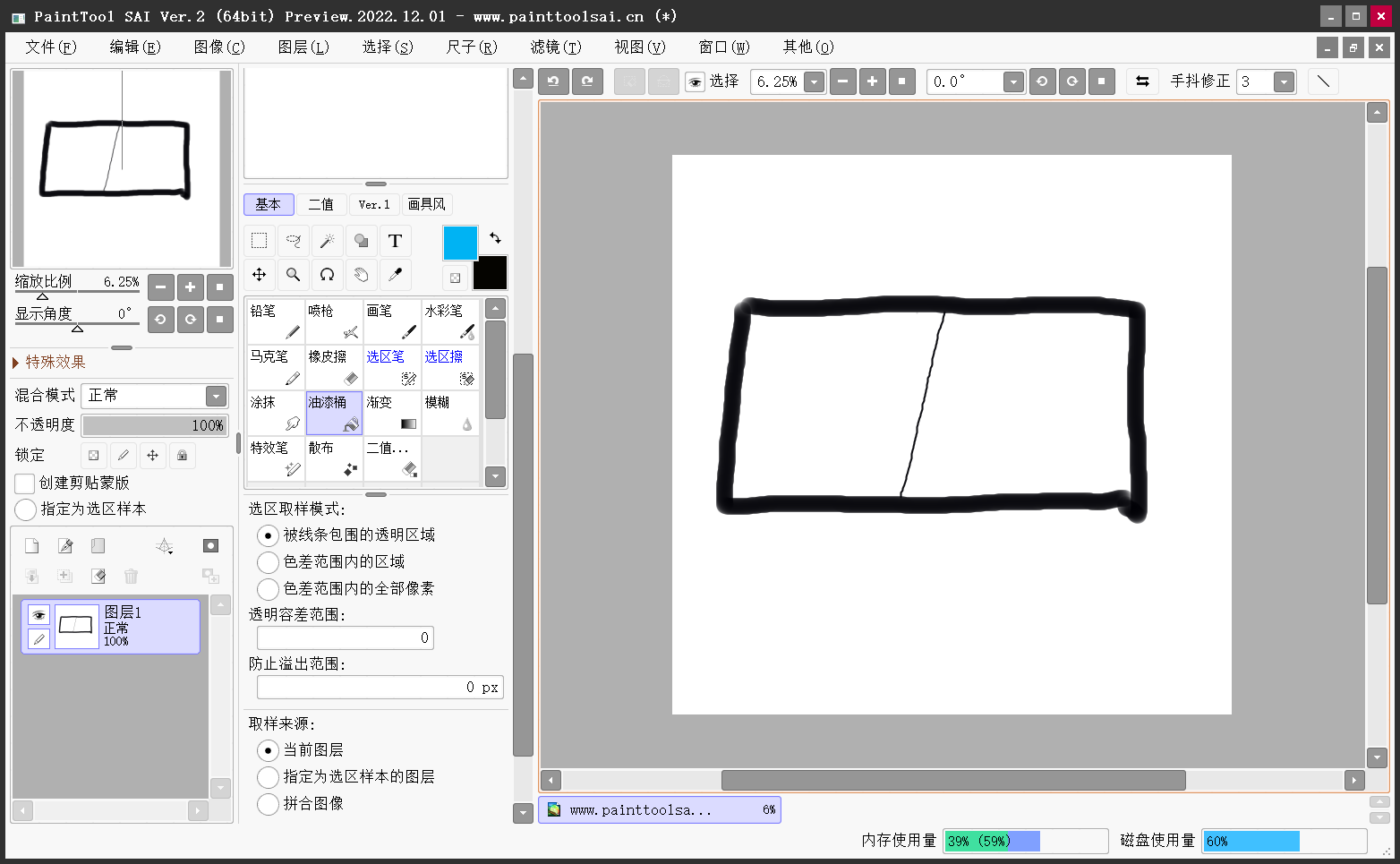Choose the 散布 scatter brush
The width and height of the screenshot is (1400, 864).
(x=334, y=459)
